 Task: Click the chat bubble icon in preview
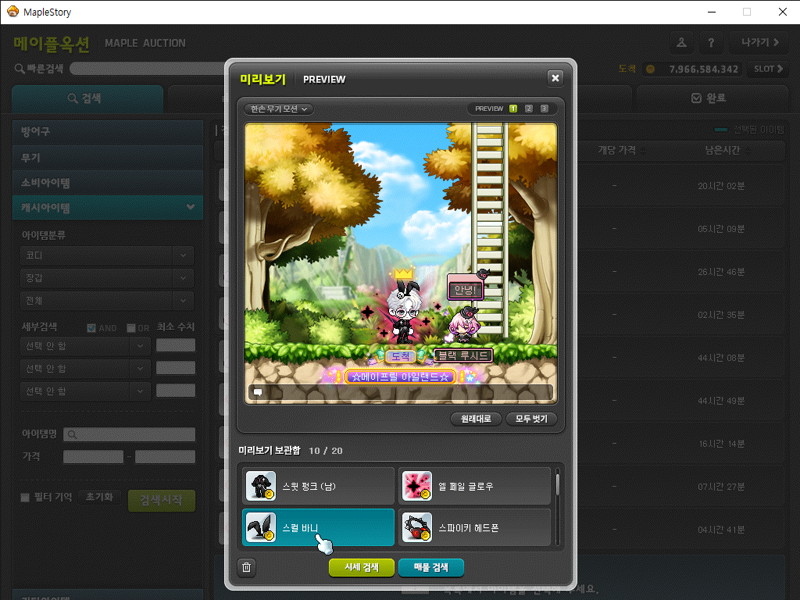258,392
